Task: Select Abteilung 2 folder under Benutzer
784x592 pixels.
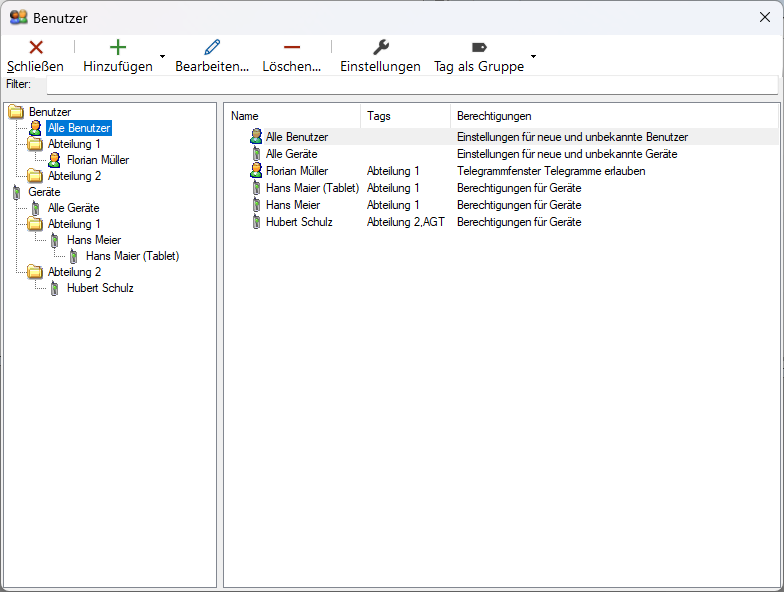Action: pyautogui.click(x=74, y=176)
